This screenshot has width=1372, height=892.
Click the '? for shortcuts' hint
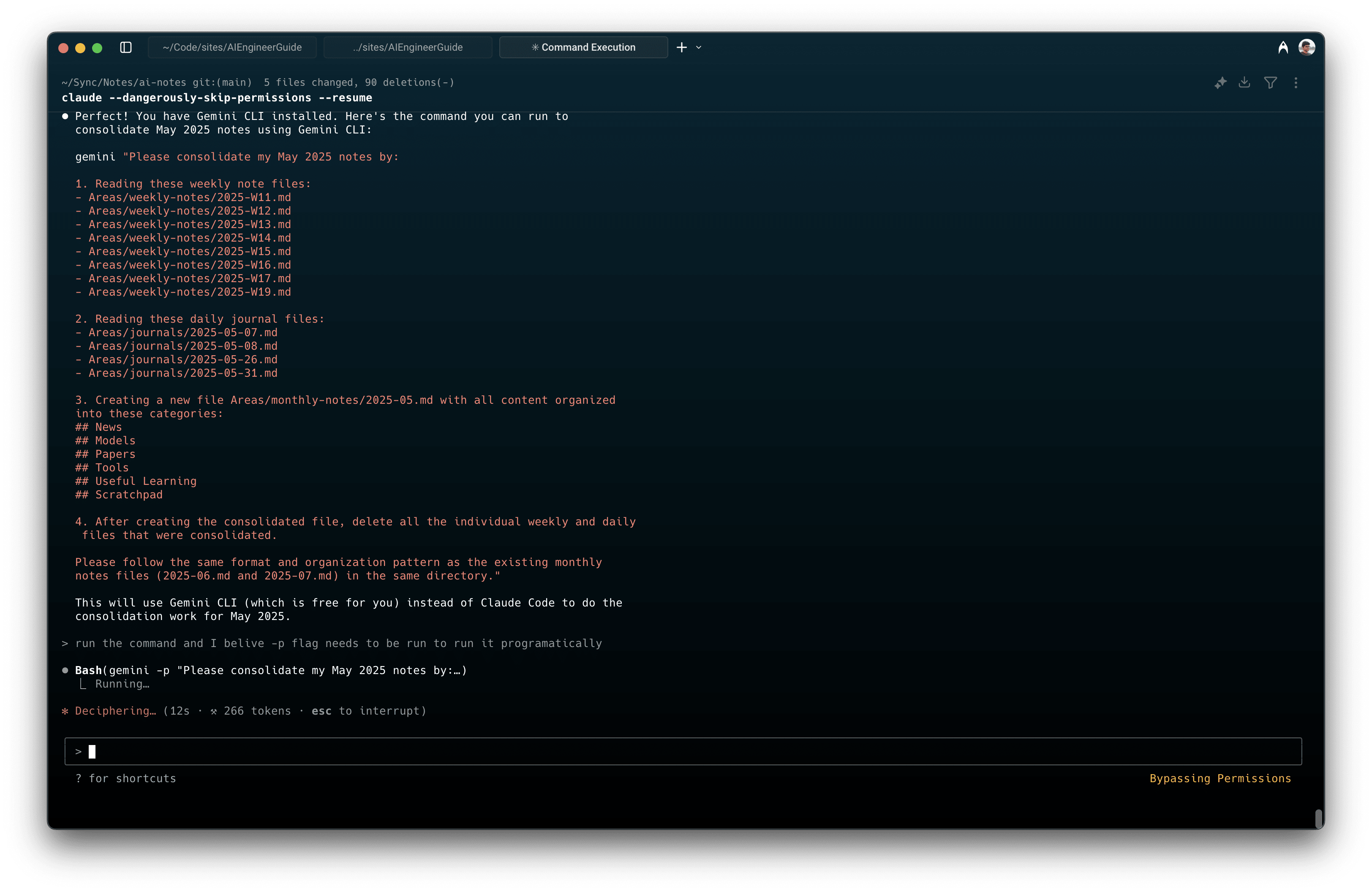pos(126,778)
